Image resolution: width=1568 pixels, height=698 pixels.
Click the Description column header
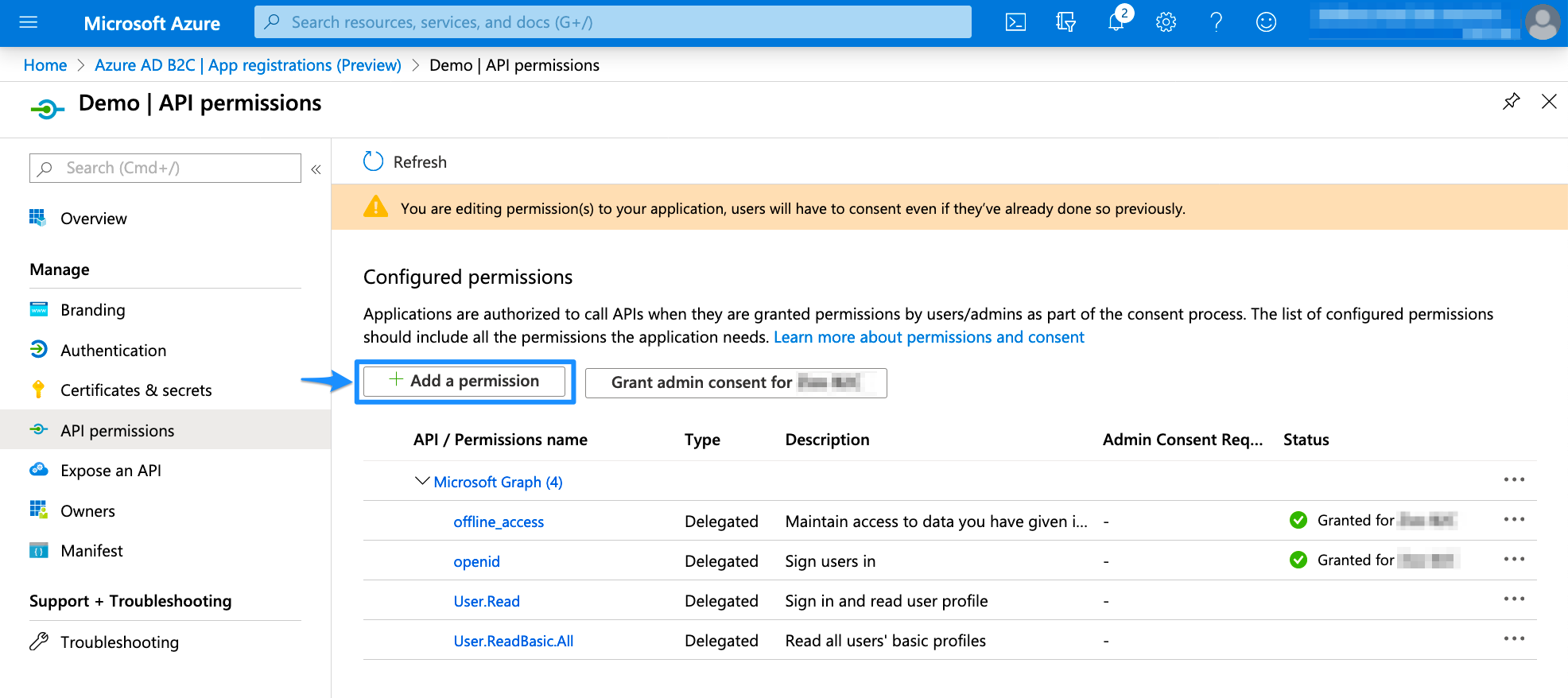pos(827,440)
